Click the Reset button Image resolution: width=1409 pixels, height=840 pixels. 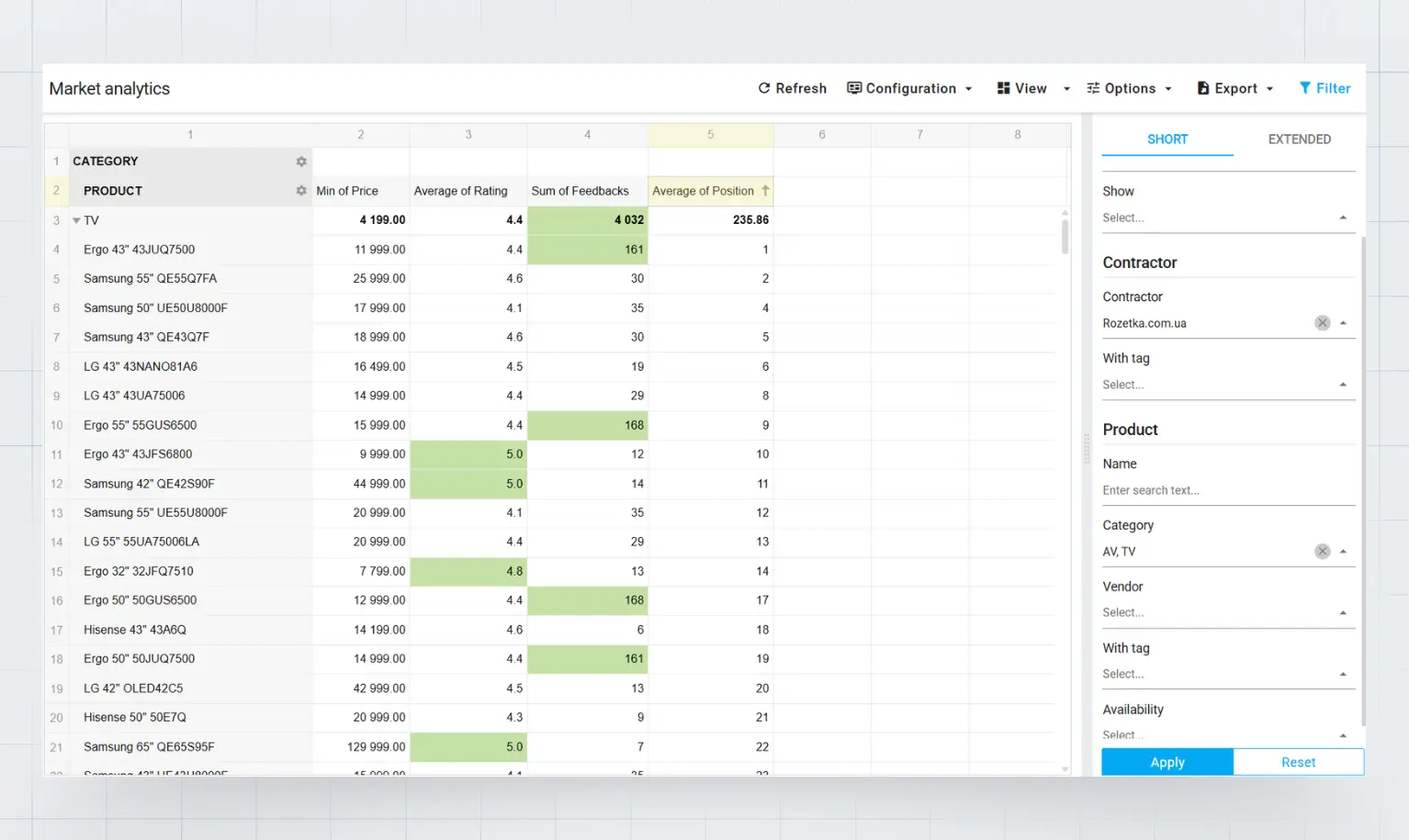pyautogui.click(x=1298, y=761)
